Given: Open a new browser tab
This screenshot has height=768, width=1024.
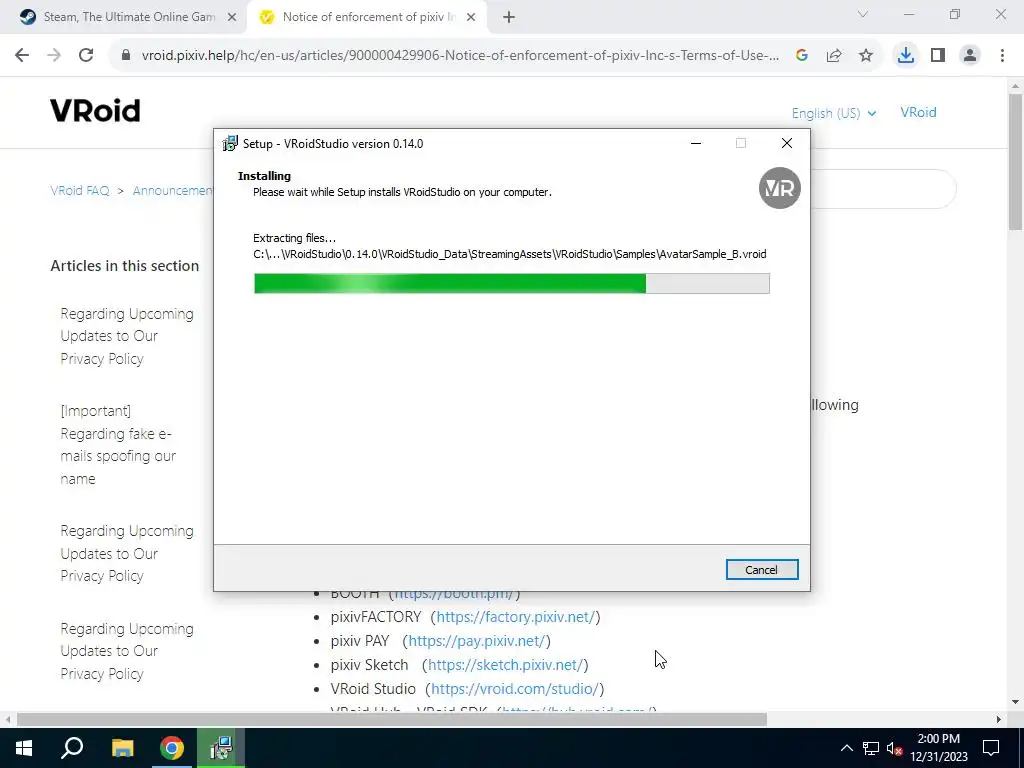Looking at the screenshot, I should click(x=509, y=18).
